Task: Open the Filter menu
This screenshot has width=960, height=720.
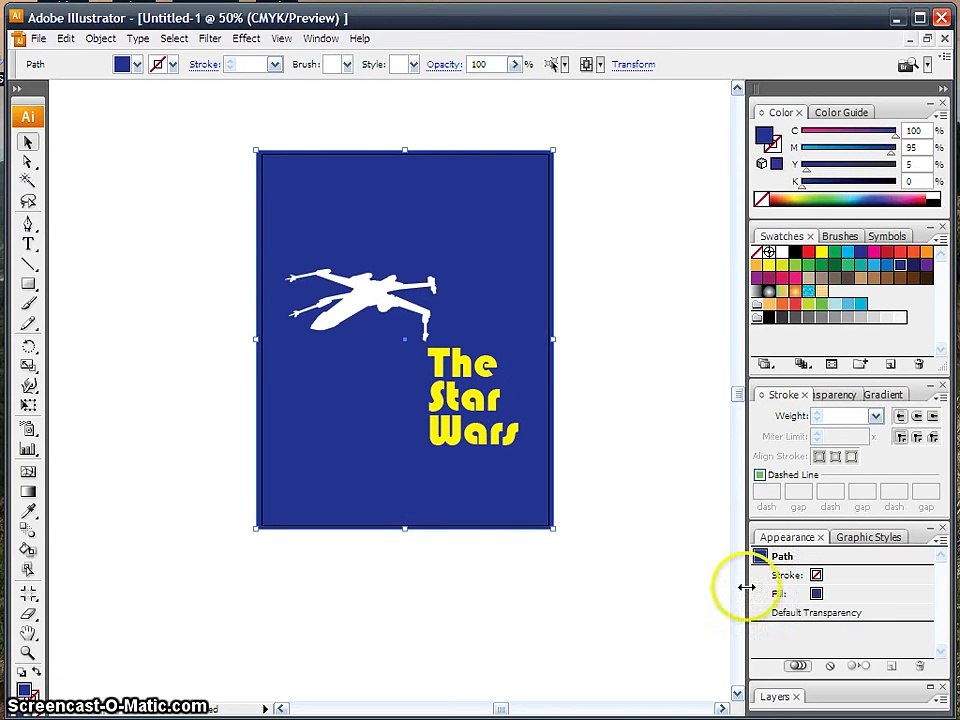Action: tap(210, 38)
